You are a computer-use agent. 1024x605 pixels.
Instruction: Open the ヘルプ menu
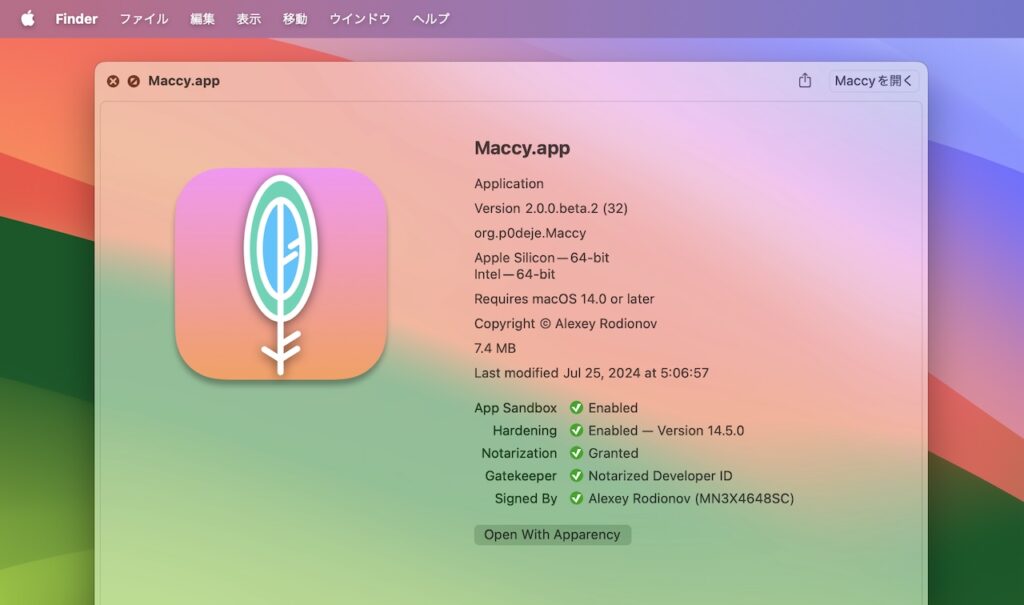pos(429,18)
